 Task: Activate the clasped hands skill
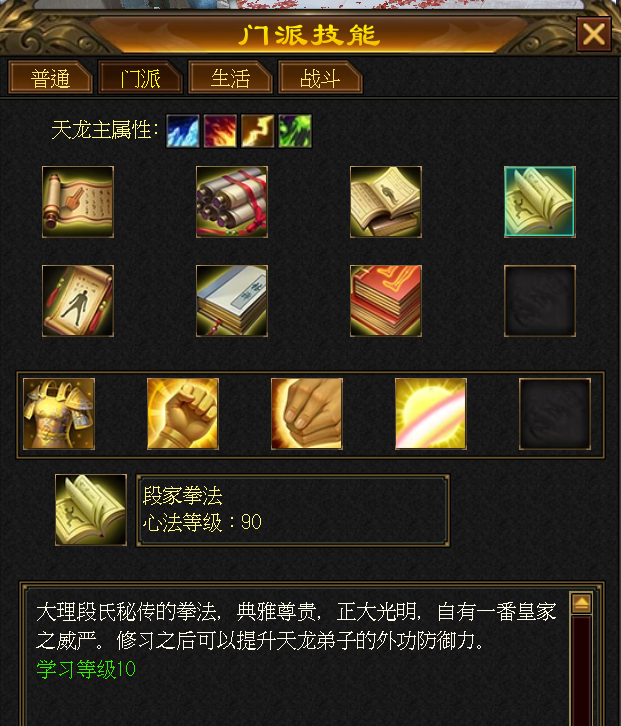[307, 414]
